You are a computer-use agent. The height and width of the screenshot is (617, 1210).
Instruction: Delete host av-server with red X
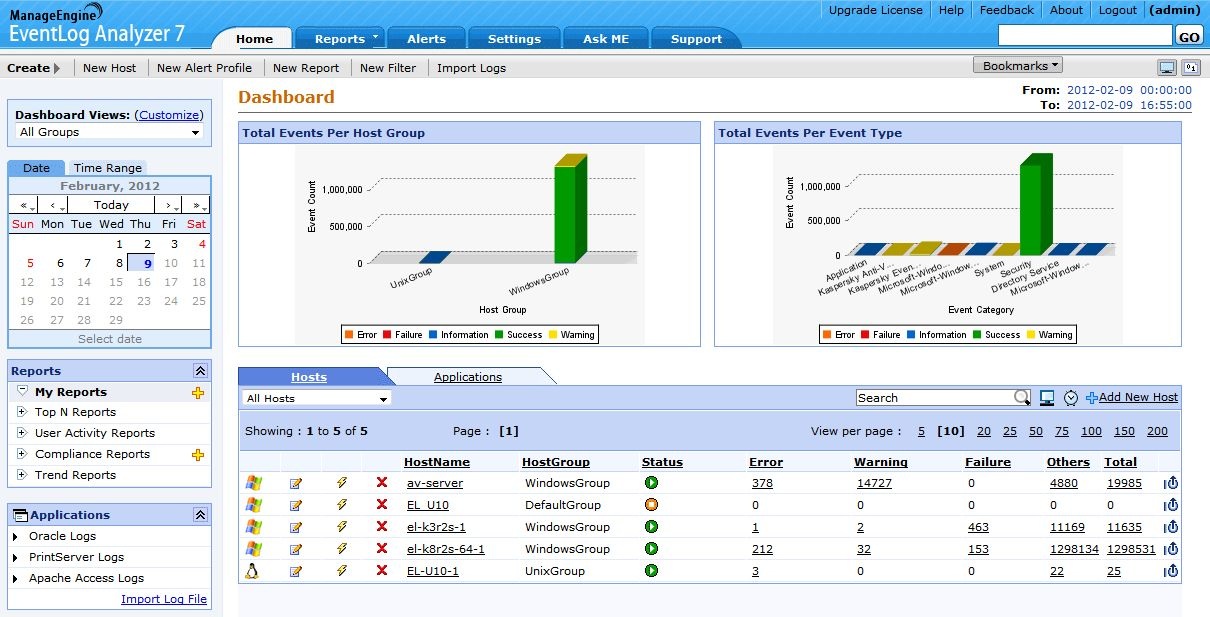tap(381, 483)
